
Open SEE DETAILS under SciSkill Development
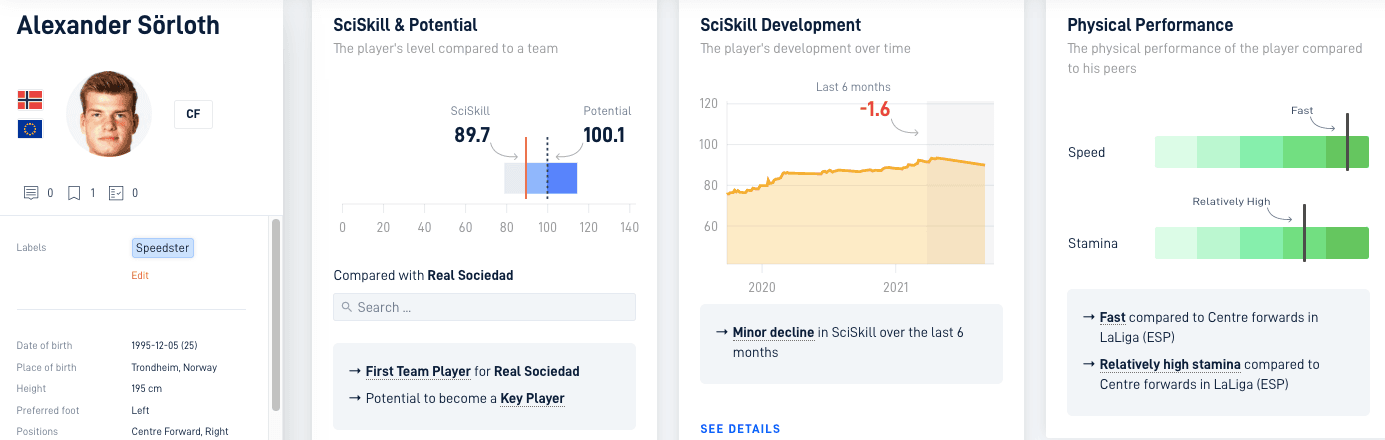tap(740, 429)
